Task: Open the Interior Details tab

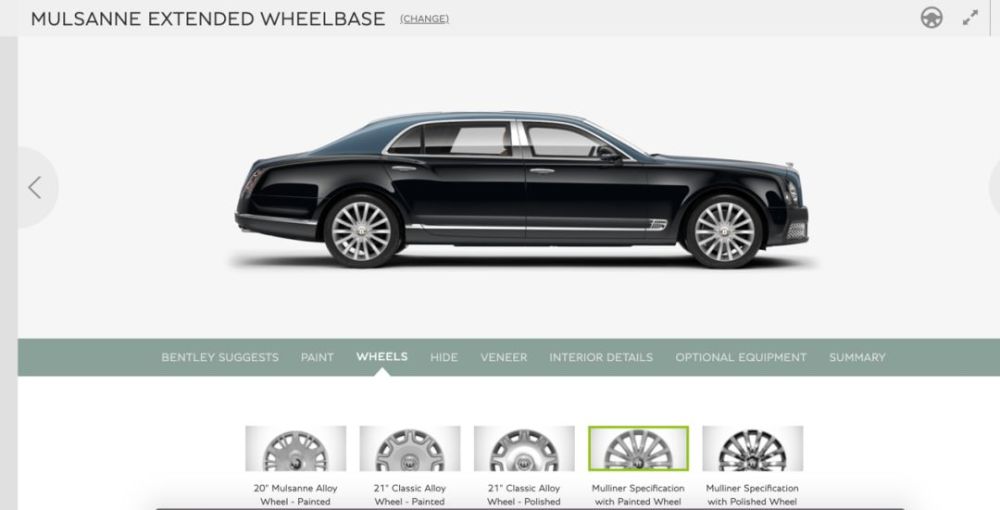Action: click(601, 357)
